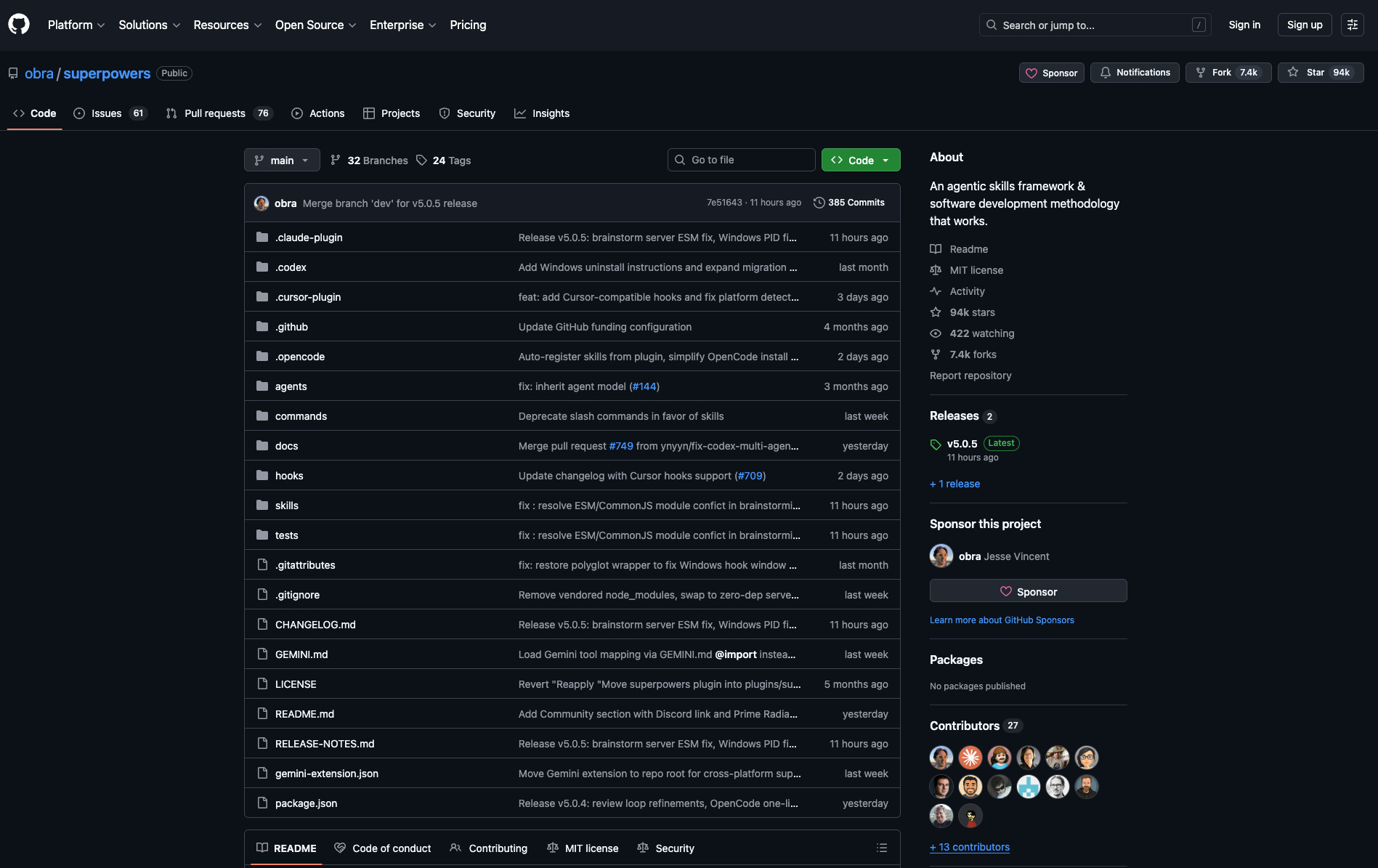This screenshot has width=1378, height=868.
Task: Expand the Solutions menu
Action: (149, 25)
